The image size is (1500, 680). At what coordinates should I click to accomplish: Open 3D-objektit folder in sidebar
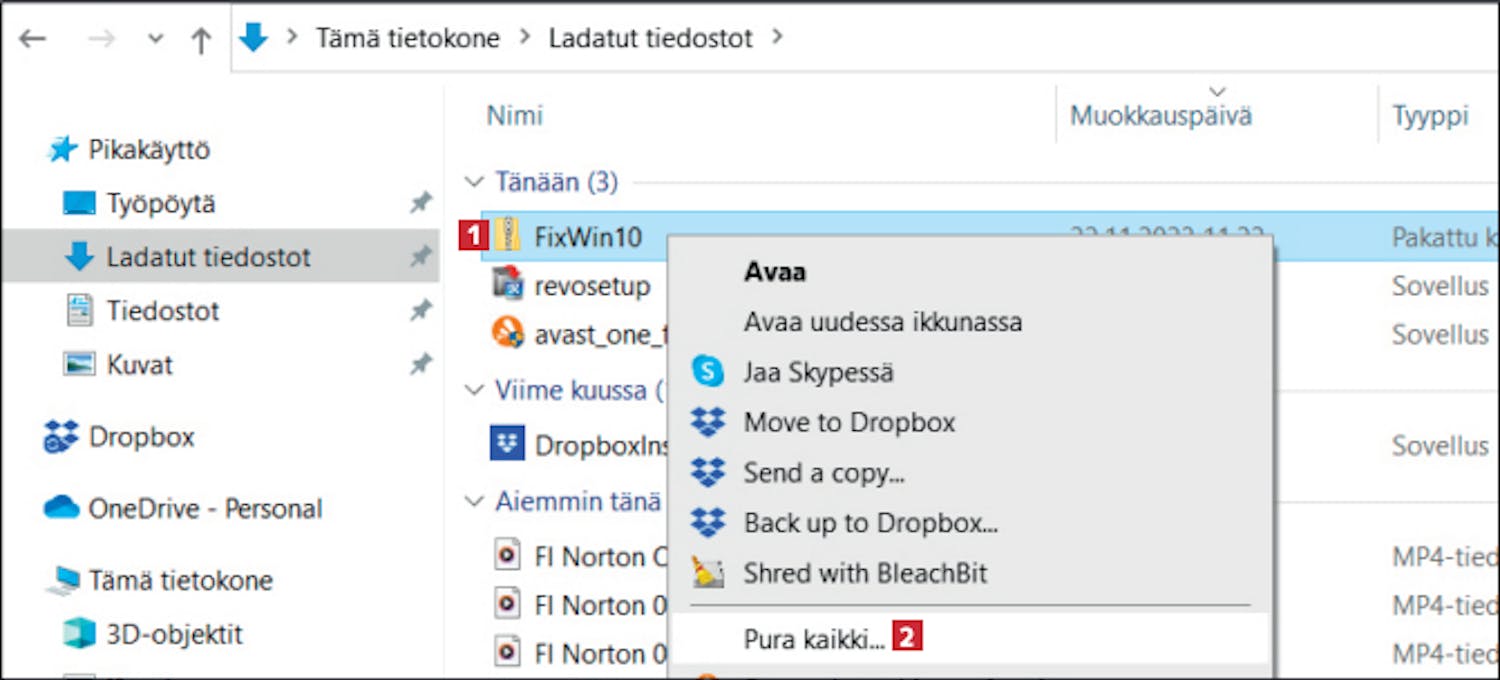[174, 634]
